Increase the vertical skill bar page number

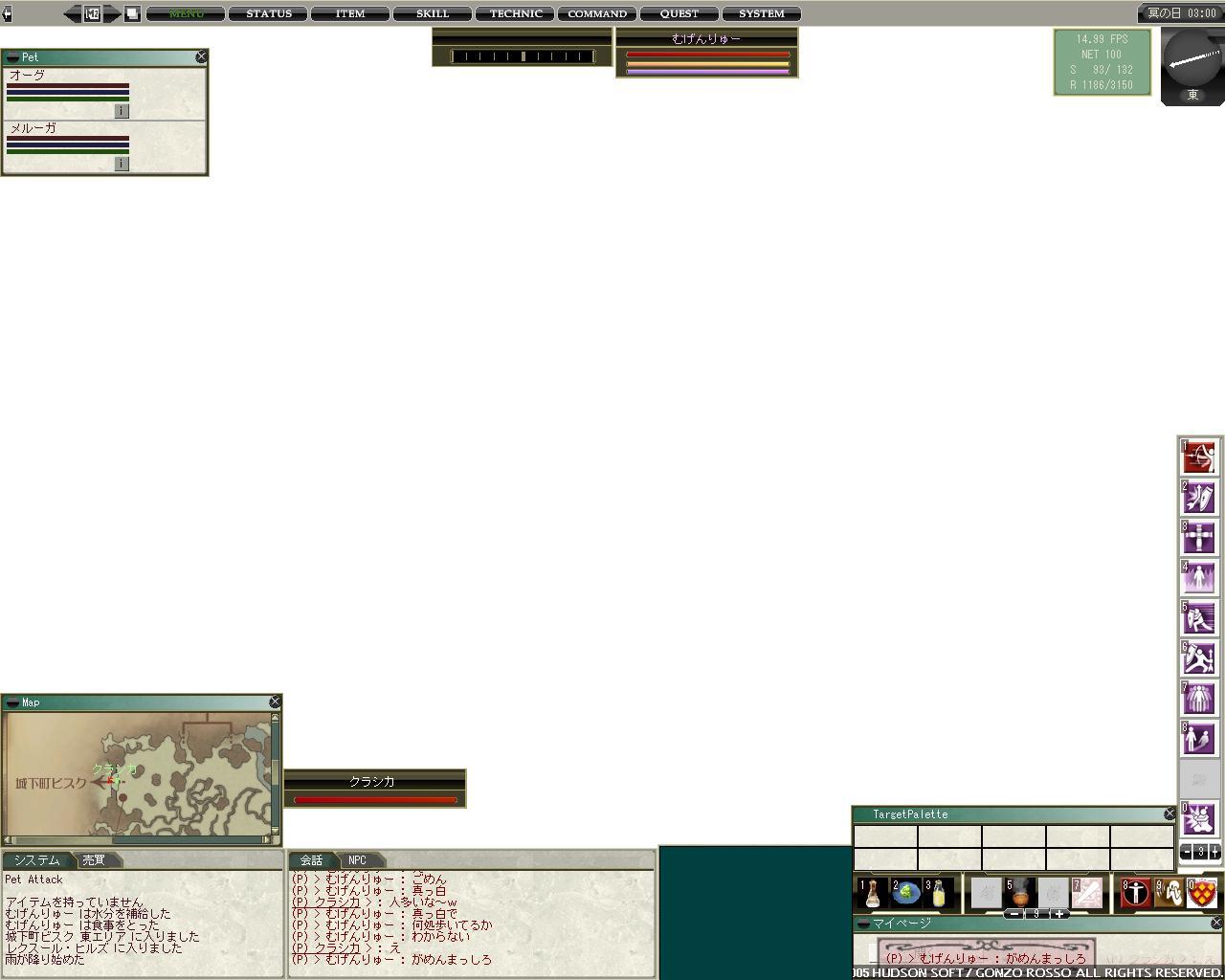[x=1214, y=852]
